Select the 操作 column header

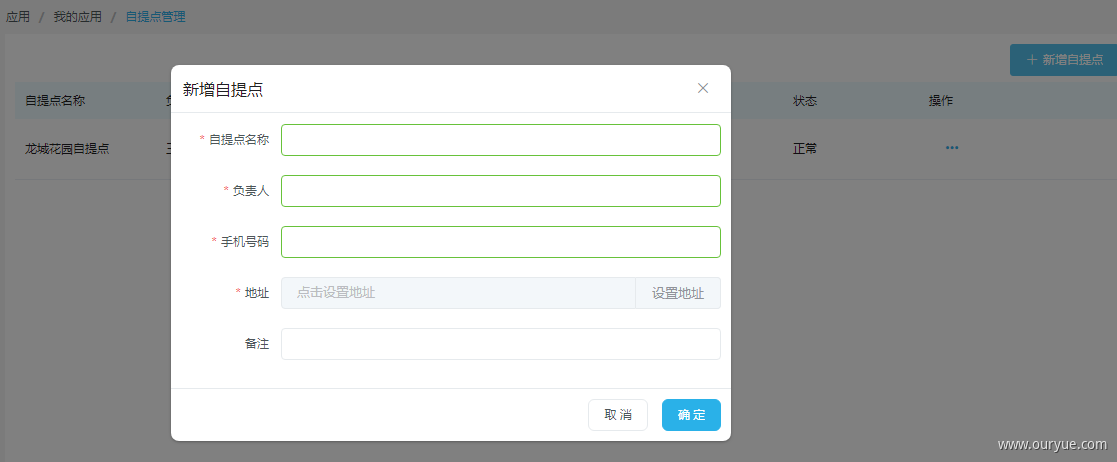pyautogui.click(x=940, y=101)
